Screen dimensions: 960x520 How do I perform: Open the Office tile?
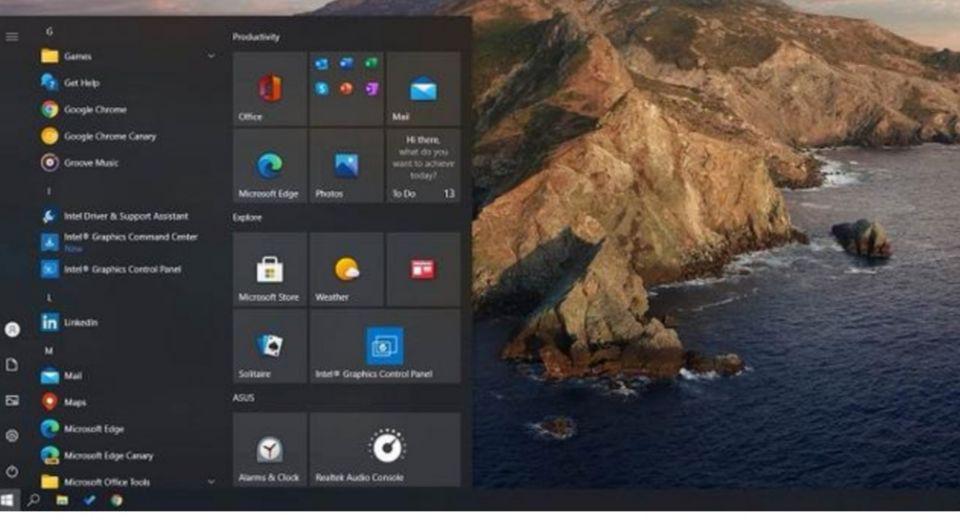269,89
